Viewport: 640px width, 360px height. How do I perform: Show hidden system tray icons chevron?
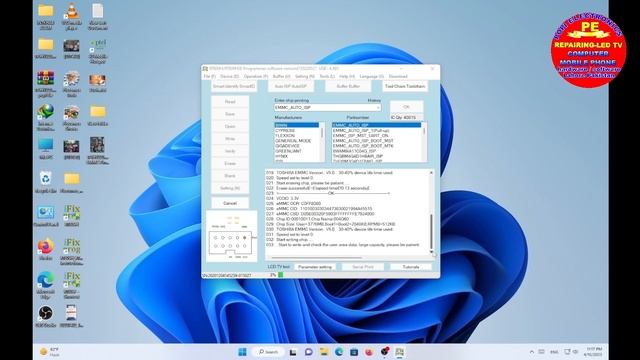(531, 352)
